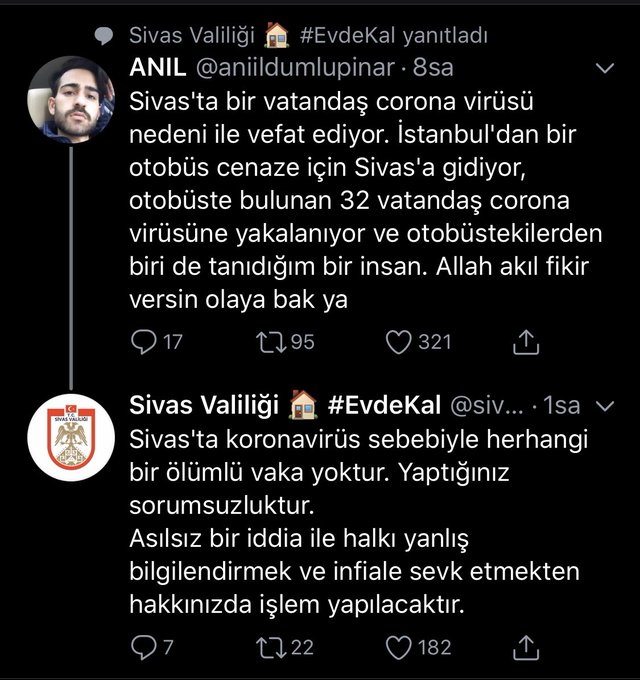Reply to ANIL's tweet
The height and width of the screenshot is (680, 640).
pyautogui.click(x=145, y=342)
